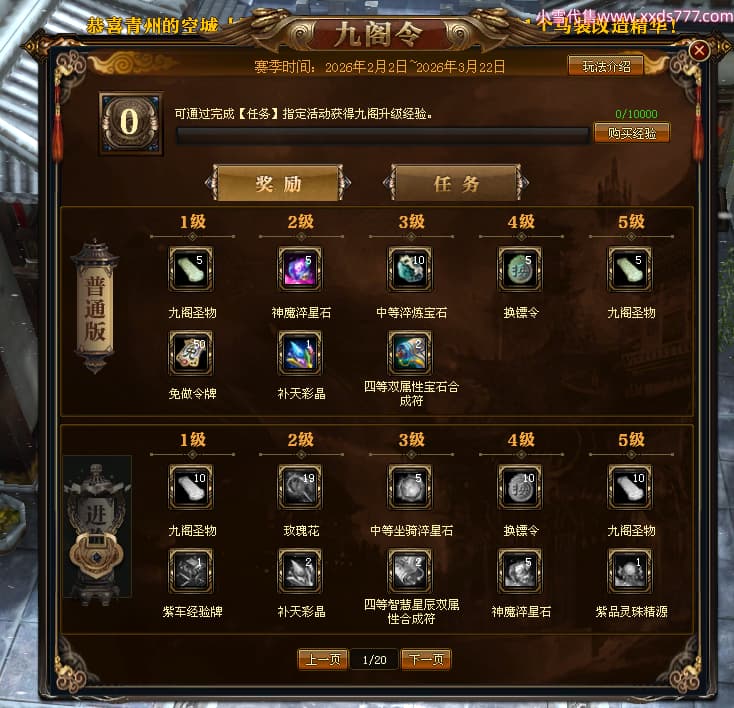Select the 奖励 tab
This screenshot has width=734, height=708.
[x=278, y=183]
